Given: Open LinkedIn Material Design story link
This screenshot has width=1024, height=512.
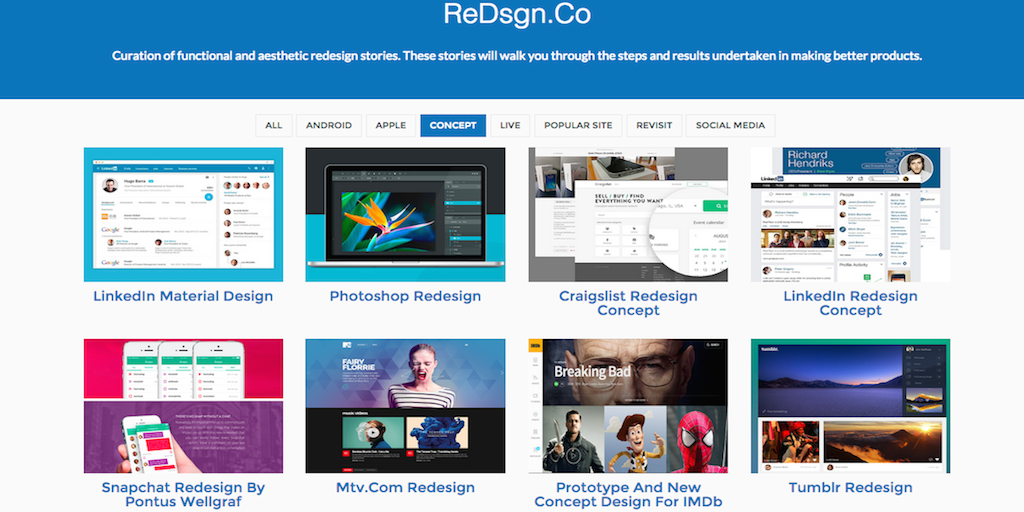Looking at the screenshot, I should [x=183, y=296].
